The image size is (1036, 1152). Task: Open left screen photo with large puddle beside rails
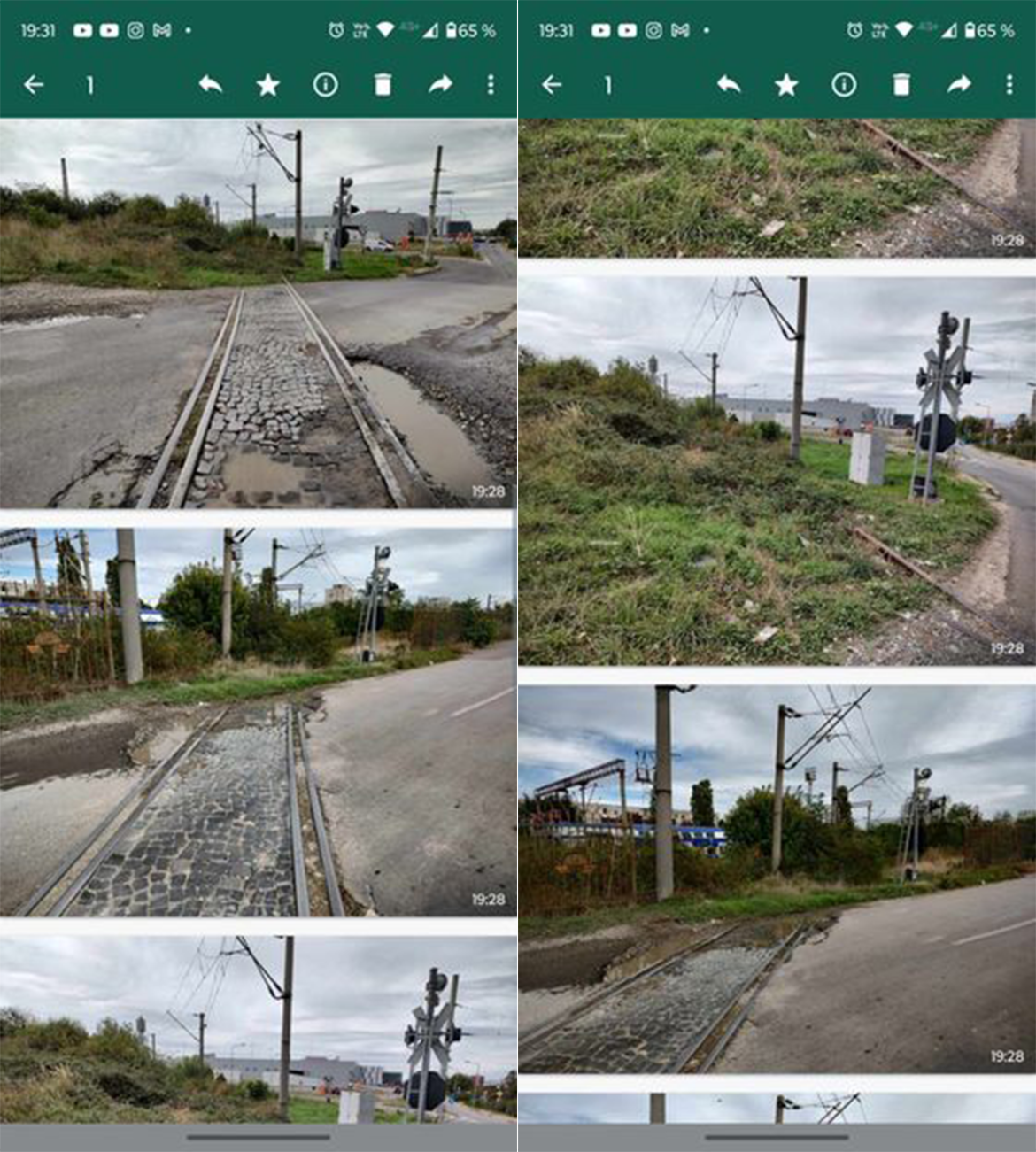tap(258, 314)
